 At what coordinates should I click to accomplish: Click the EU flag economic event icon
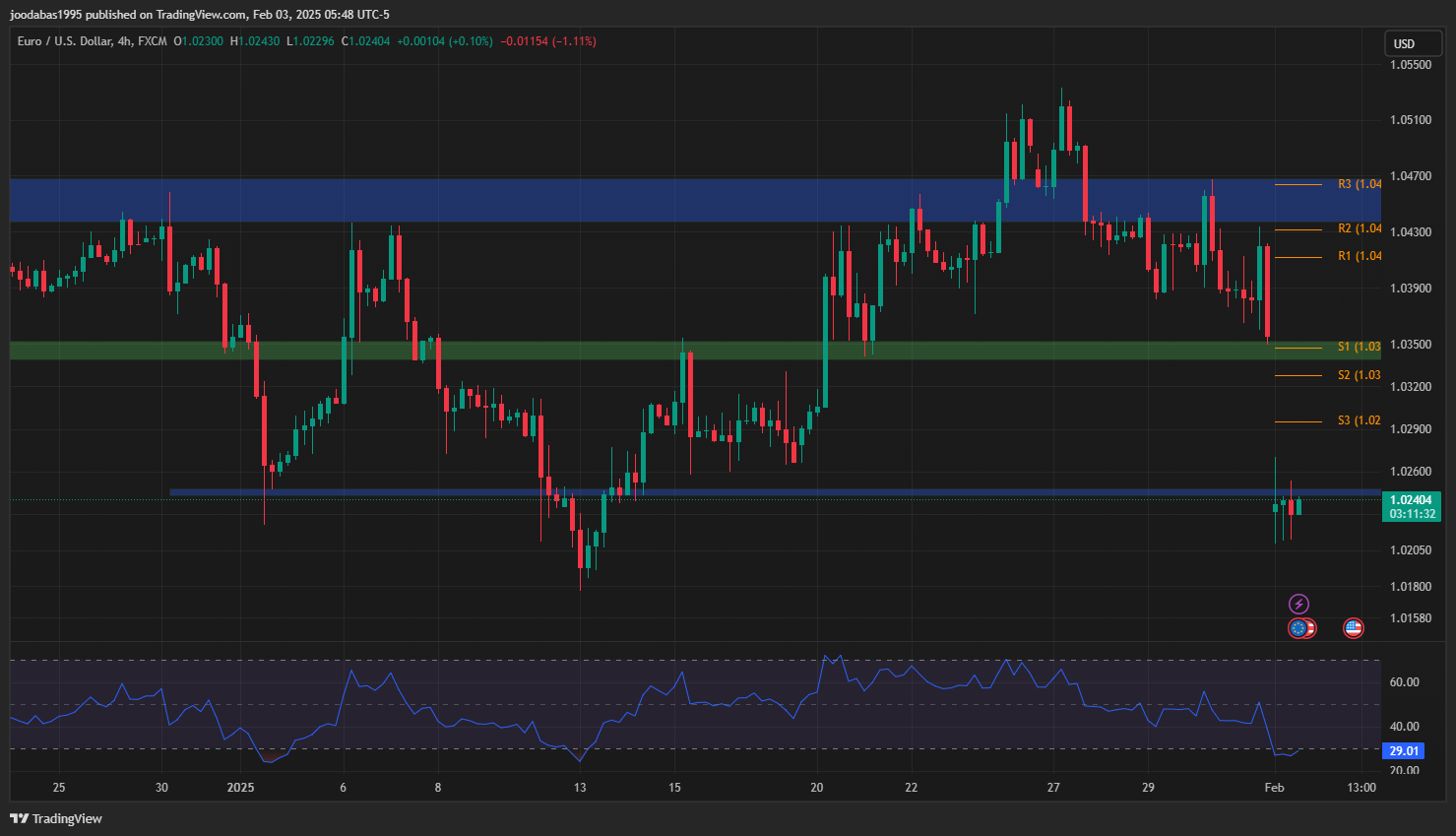[x=1298, y=628]
